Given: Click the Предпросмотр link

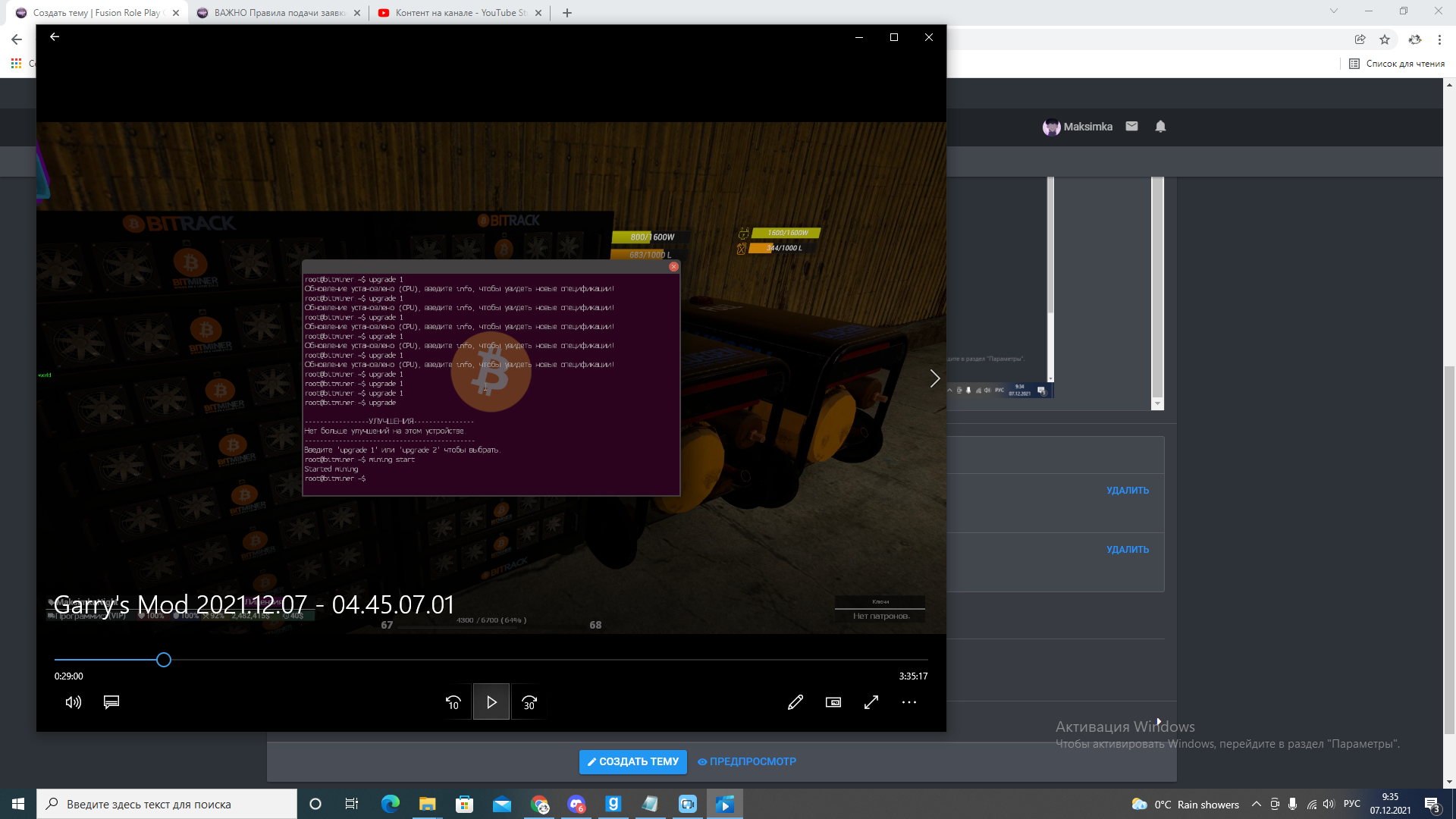Looking at the screenshot, I should click(x=747, y=761).
